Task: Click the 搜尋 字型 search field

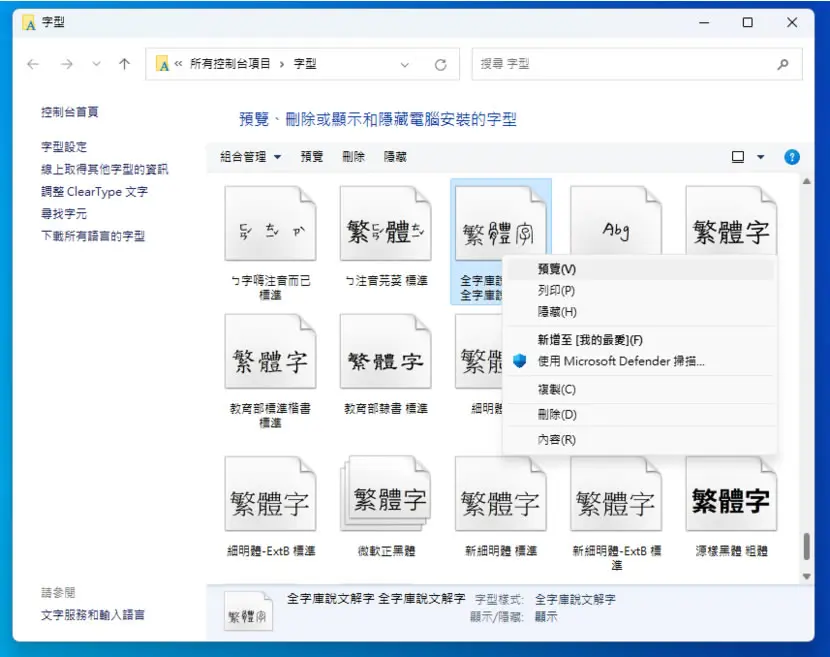Action: tap(625, 65)
